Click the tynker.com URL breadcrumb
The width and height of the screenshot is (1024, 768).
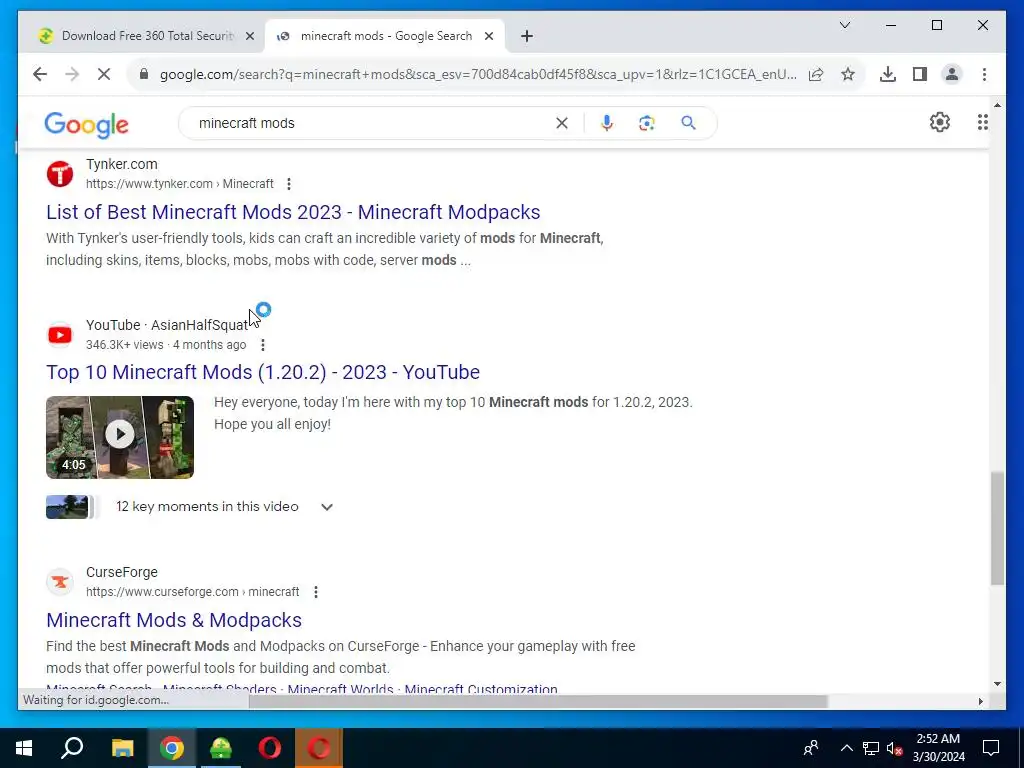180,184
